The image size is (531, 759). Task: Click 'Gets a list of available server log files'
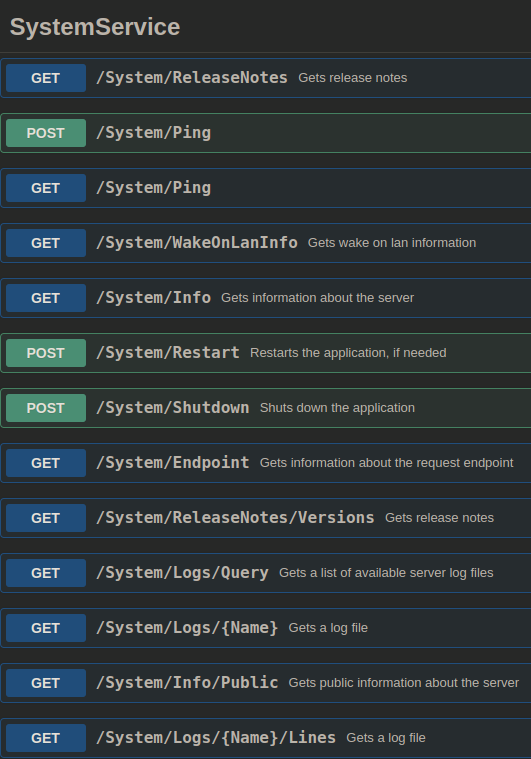click(x=386, y=573)
